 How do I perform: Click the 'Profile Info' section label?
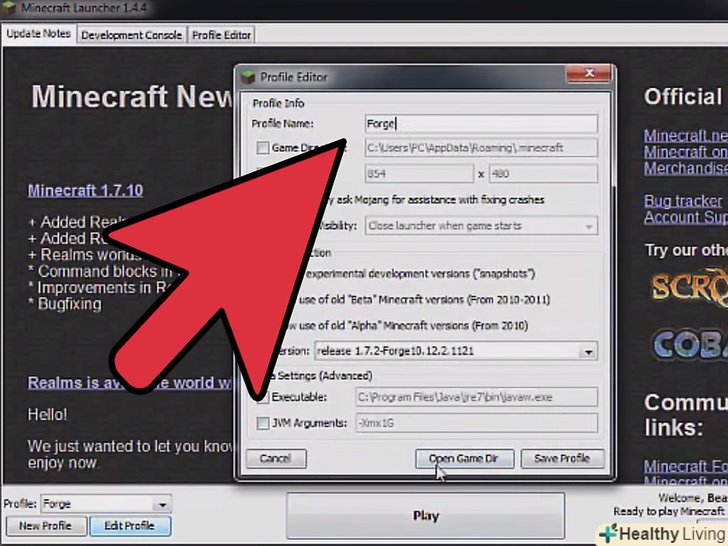(x=278, y=103)
